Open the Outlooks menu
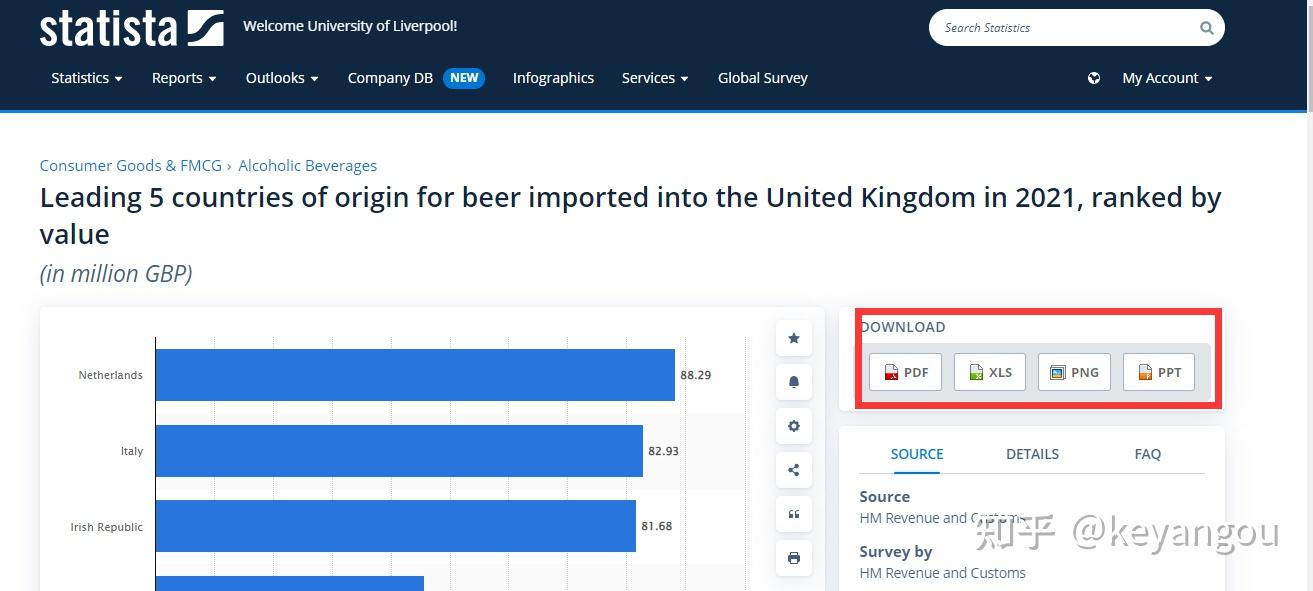 [282, 78]
